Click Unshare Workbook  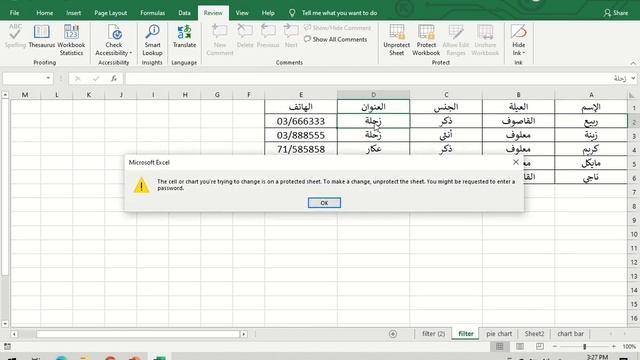(485, 40)
